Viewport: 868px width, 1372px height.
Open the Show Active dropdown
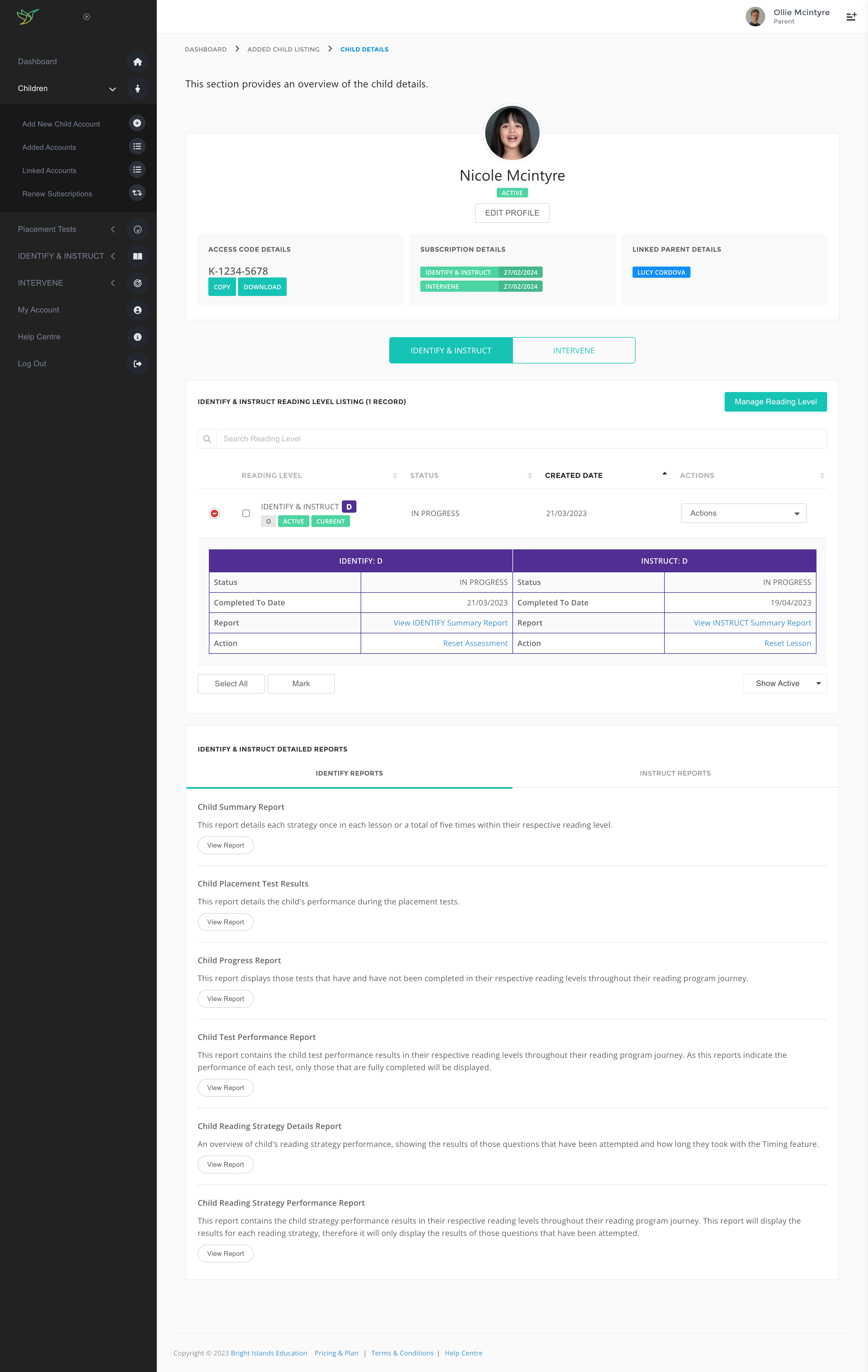[784, 683]
